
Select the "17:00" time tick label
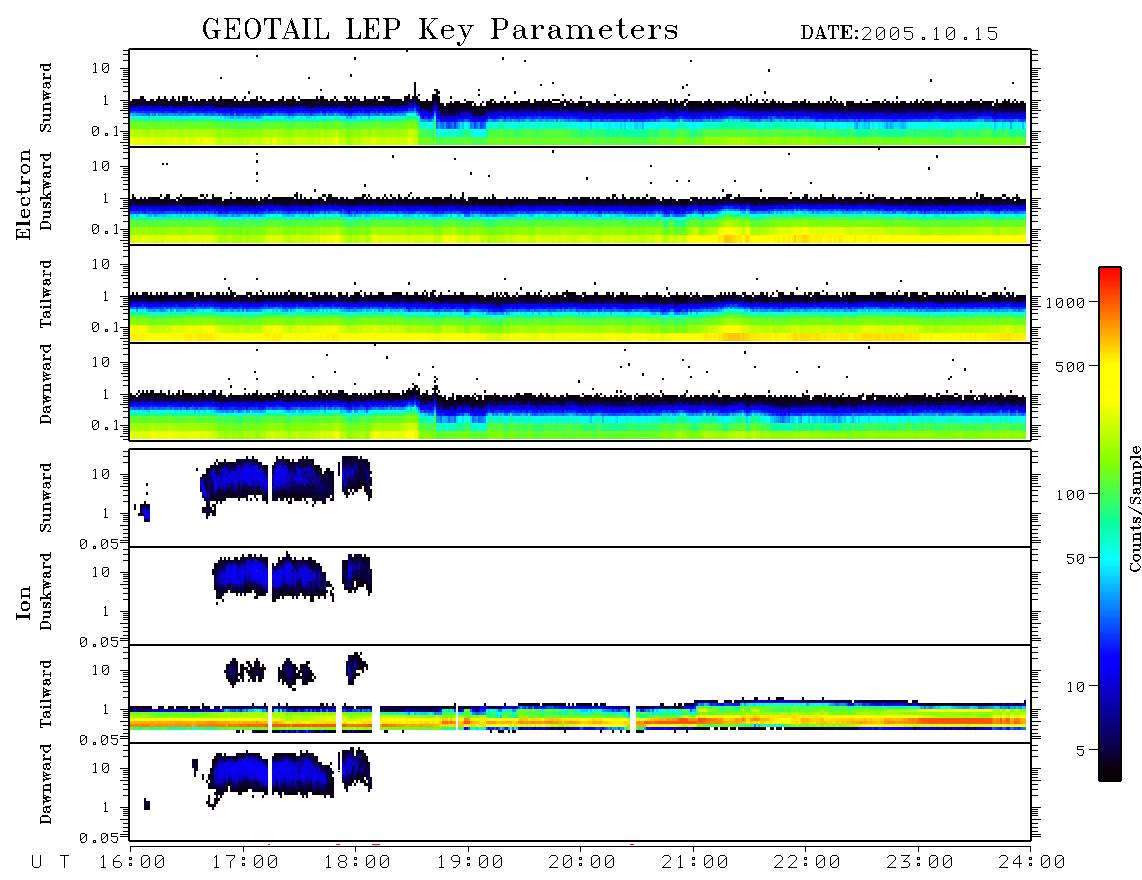(245, 863)
